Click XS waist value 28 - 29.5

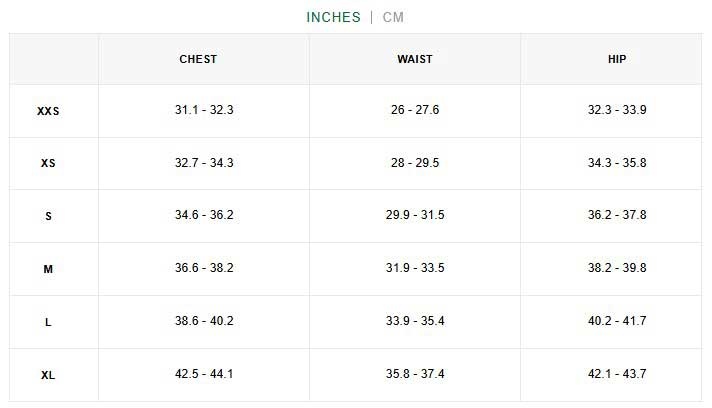415,163
